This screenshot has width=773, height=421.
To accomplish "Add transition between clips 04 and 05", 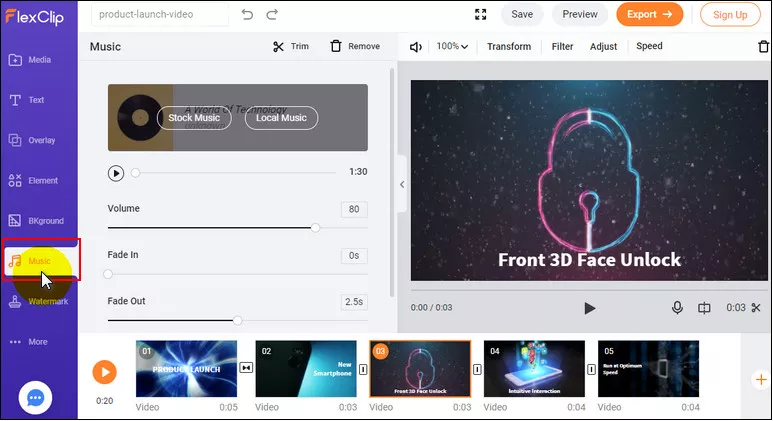I will [592, 369].
